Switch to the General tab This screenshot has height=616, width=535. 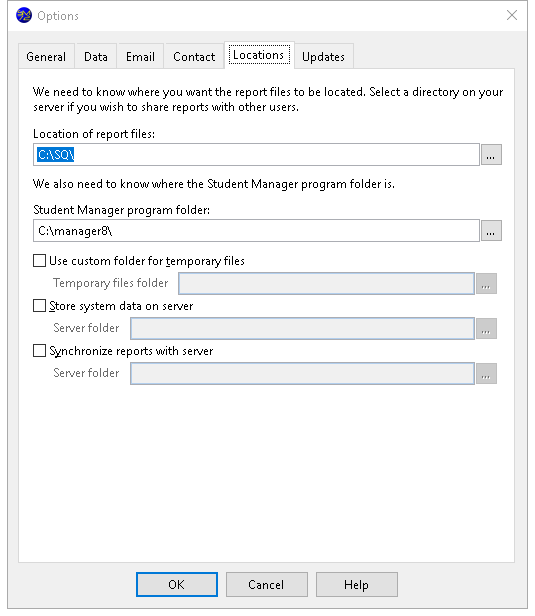pyautogui.click(x=46, y=57)
